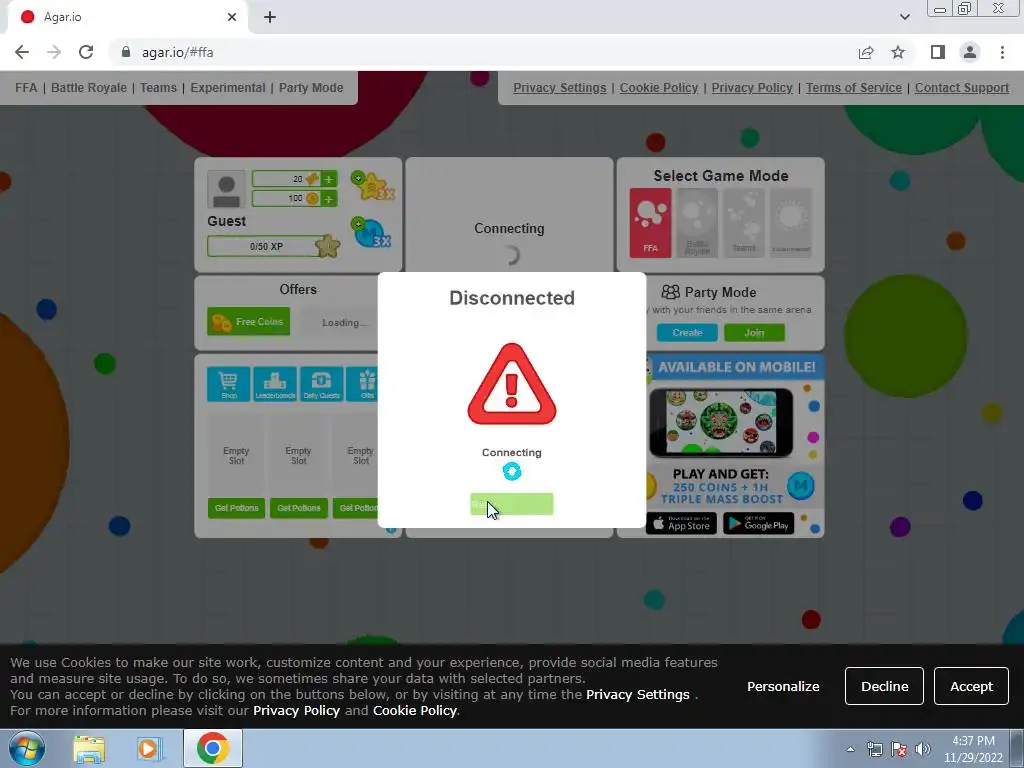Screen dimensions: 1024x768
Task: Click the taskbar clock showing 4:37 PM
Action: tap(973, 749)
